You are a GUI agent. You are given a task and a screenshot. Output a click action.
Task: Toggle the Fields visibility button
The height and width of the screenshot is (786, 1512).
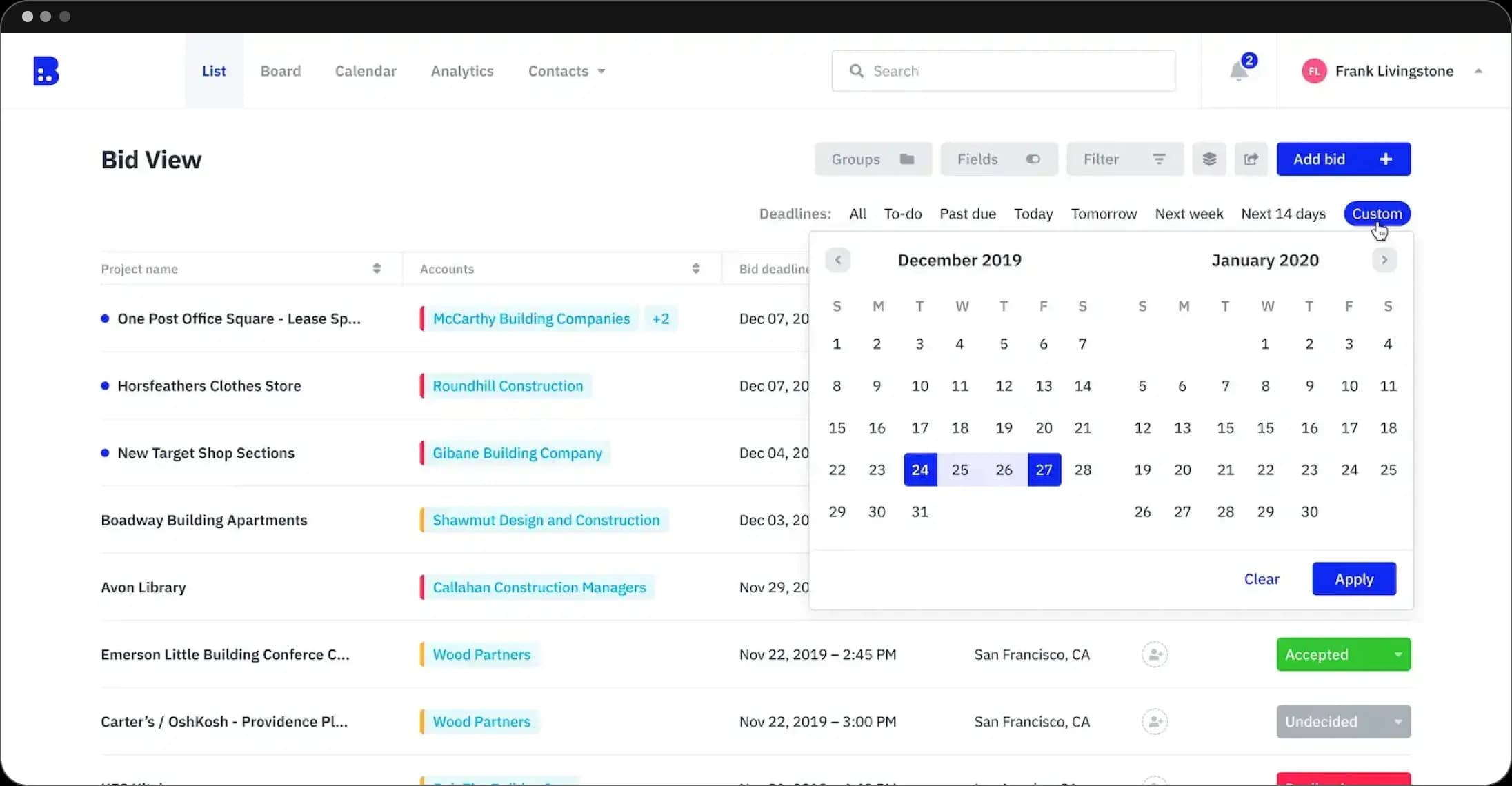tap(999, 159)
